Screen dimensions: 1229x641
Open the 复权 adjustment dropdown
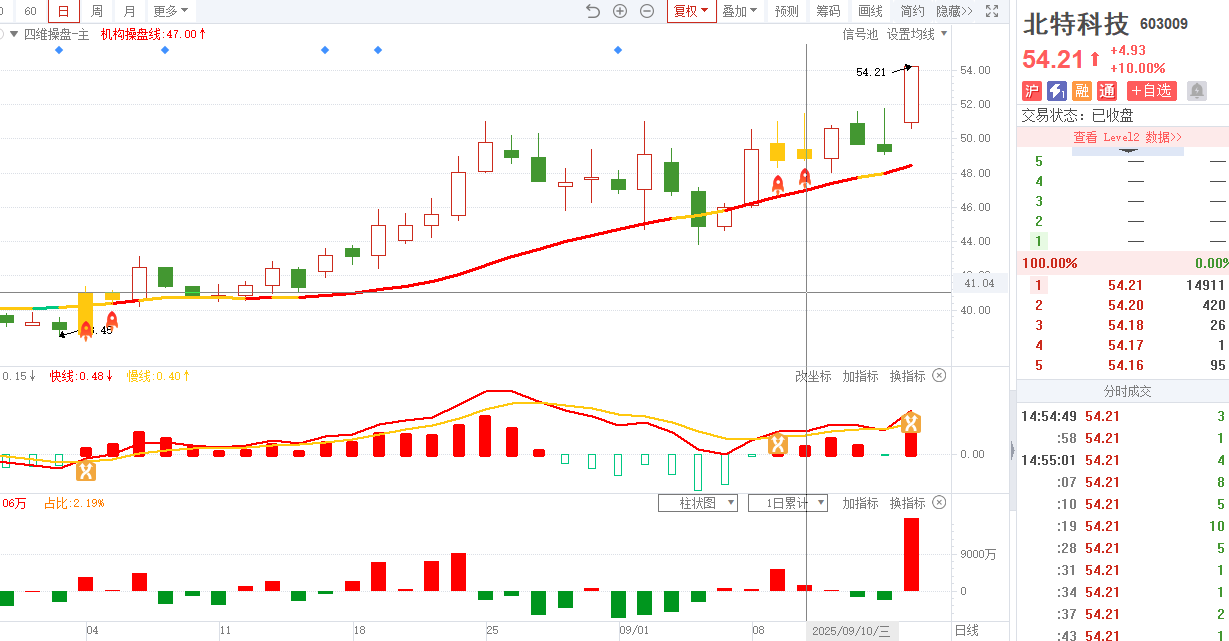pyautogui.click(x=690, y=11)
